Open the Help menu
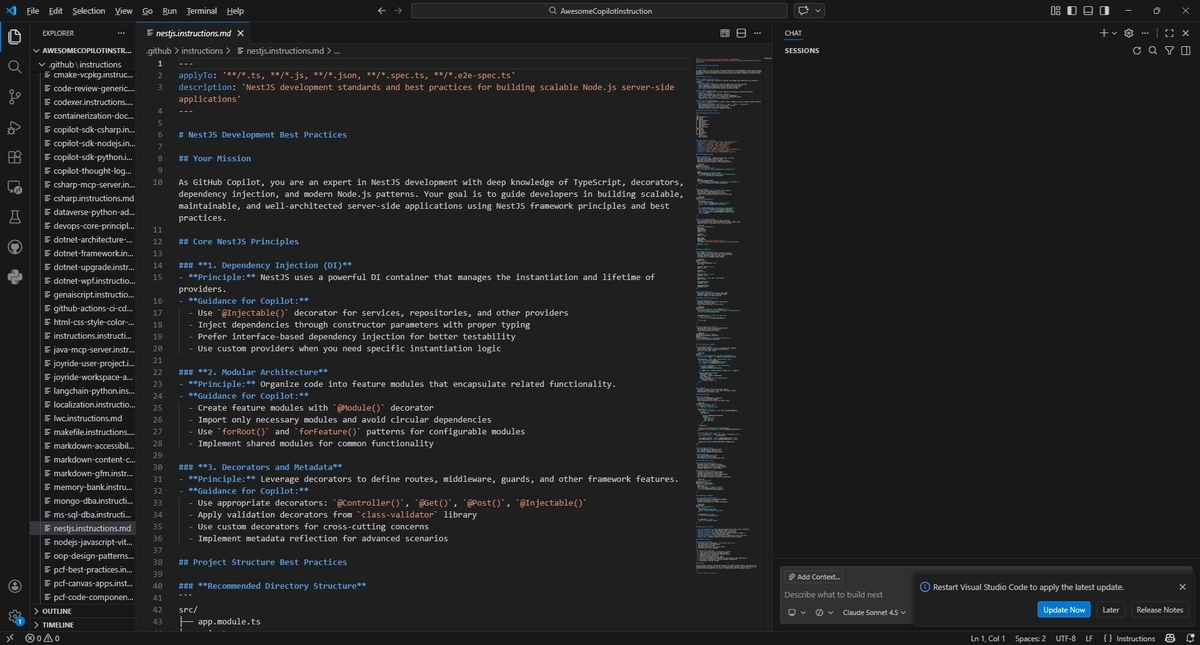Screen dimensions: 1200x645 click(x=235, y=11)
